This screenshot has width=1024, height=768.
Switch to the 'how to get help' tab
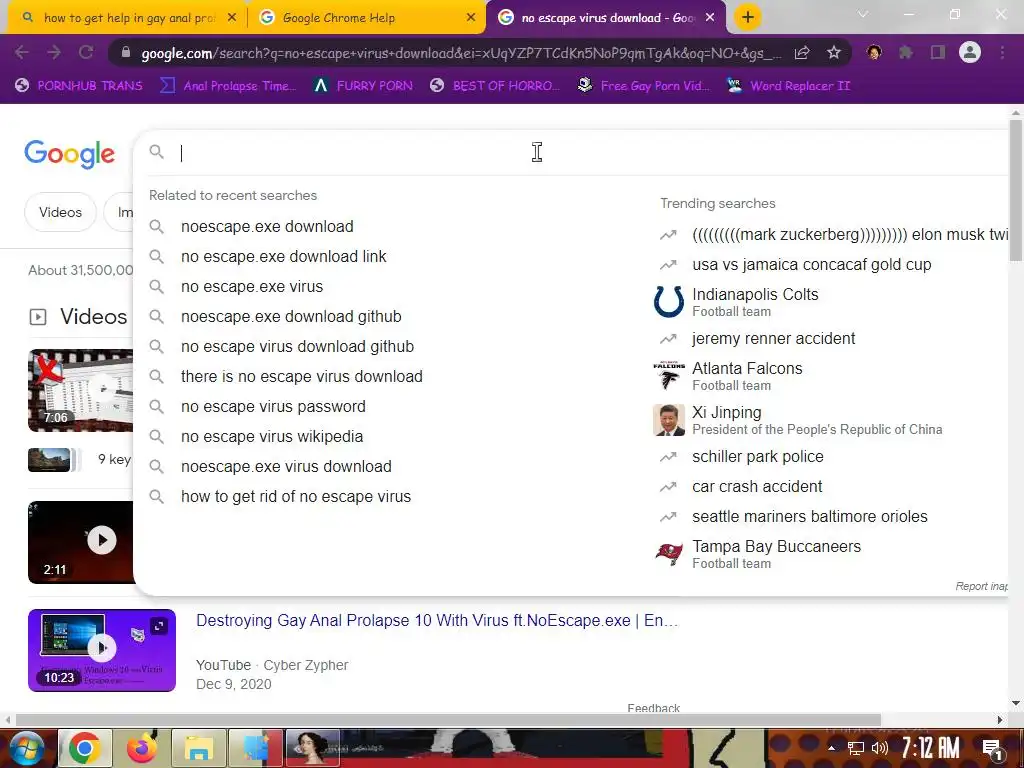click(x=127, y=18)
